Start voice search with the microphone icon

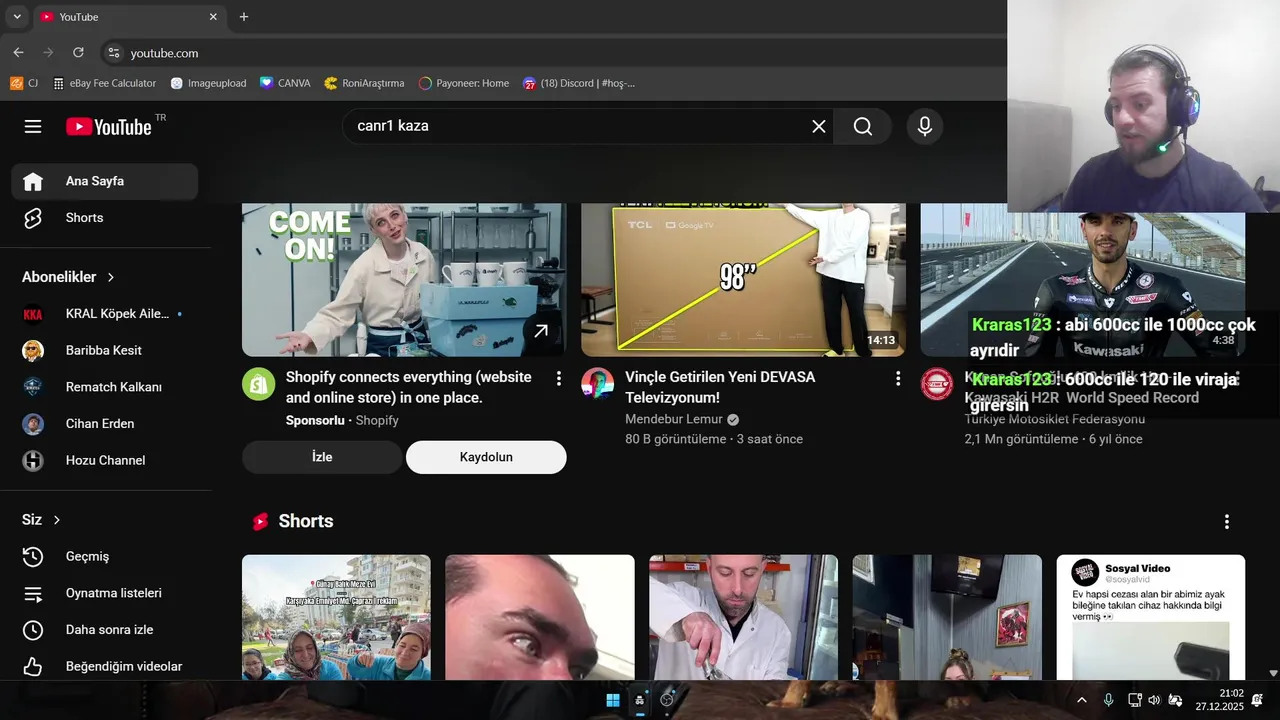925,126
